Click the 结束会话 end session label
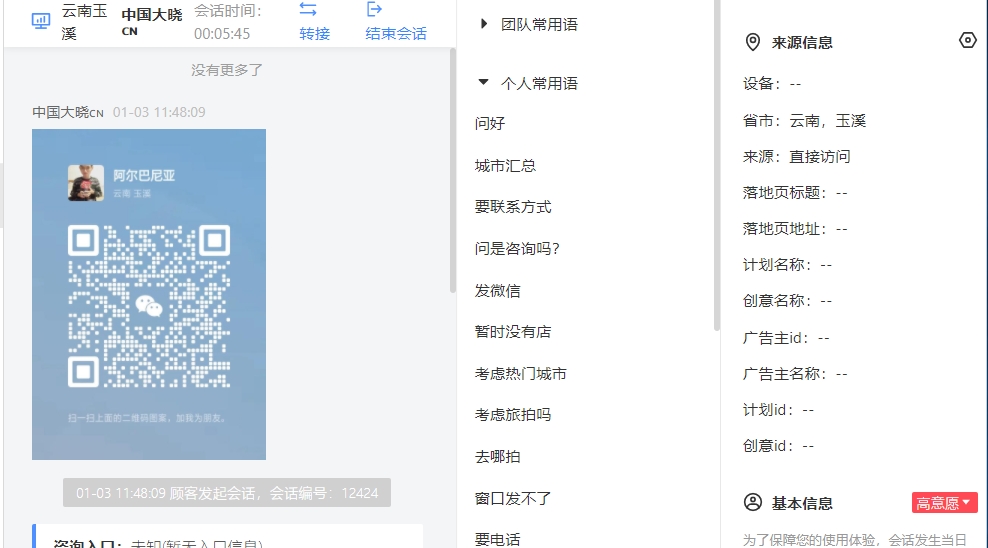This screenshot has width=988, height=548. tap(396, 33)
